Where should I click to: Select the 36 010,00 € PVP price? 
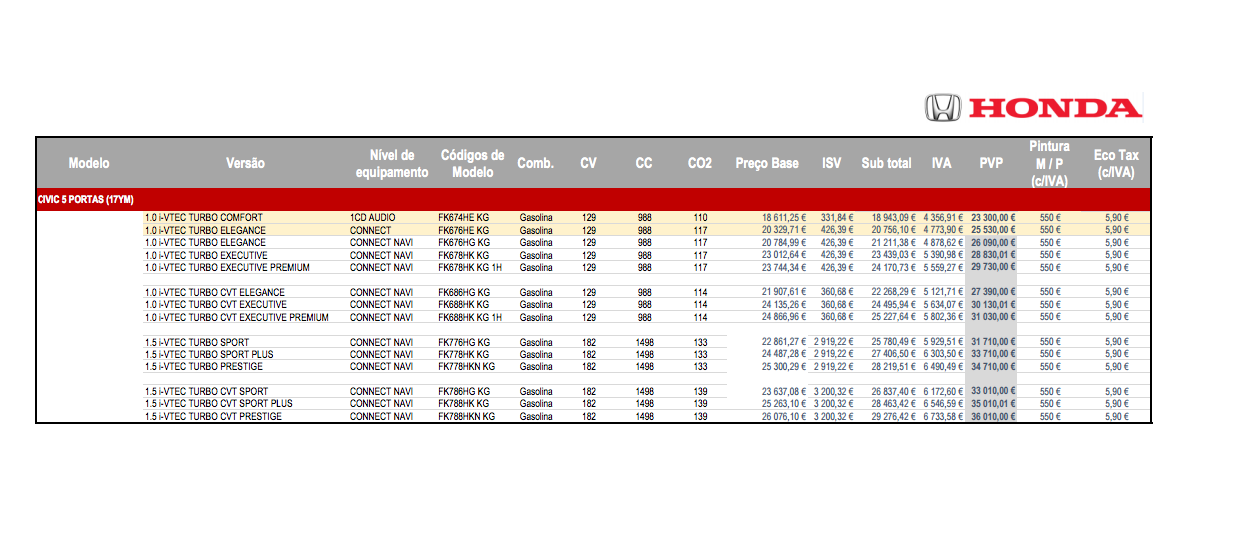coord(992,416)
